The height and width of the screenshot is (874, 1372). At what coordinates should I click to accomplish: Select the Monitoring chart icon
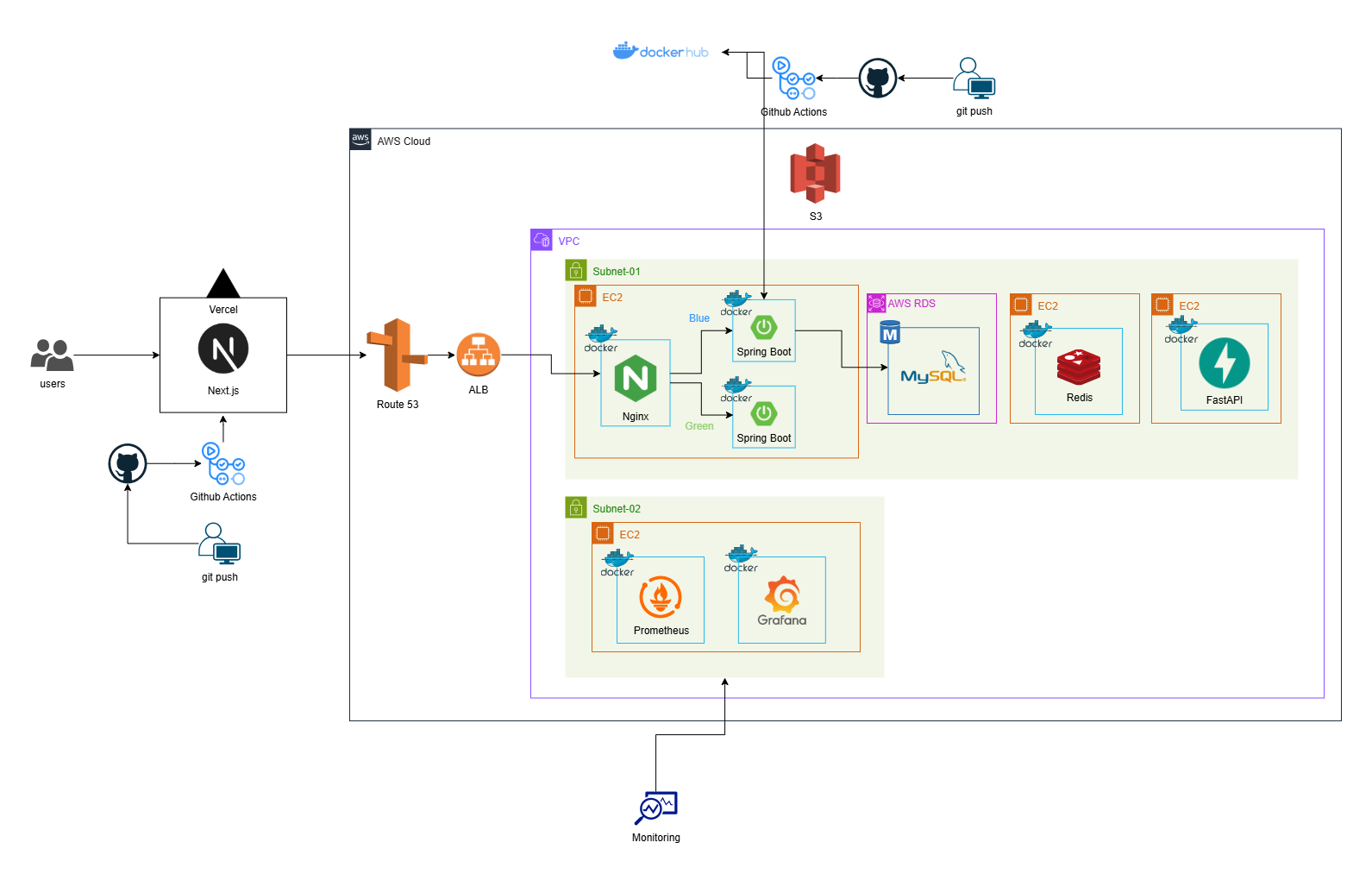click(x=656, y=808)
